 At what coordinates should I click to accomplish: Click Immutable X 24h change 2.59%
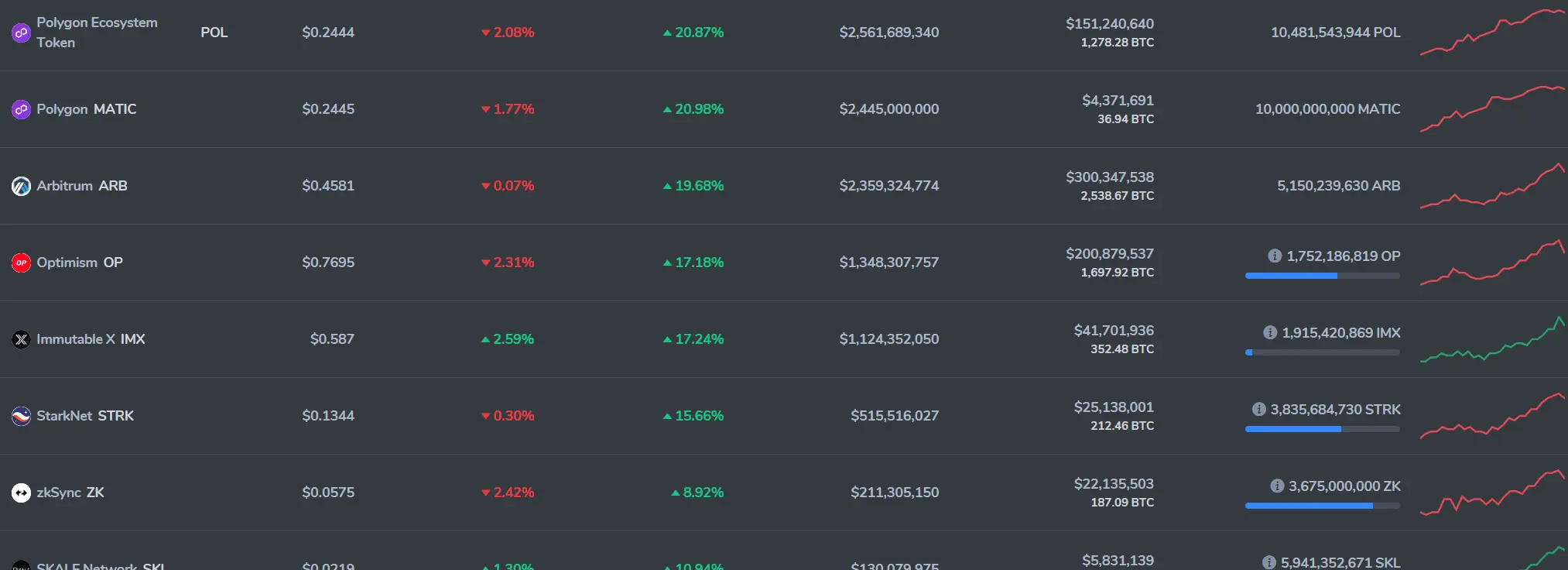[508, 339]
